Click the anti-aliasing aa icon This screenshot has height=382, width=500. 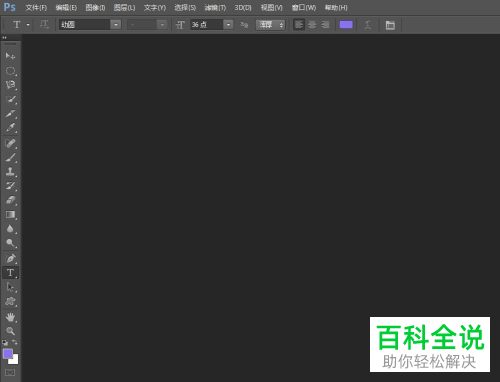coord(244,25)
